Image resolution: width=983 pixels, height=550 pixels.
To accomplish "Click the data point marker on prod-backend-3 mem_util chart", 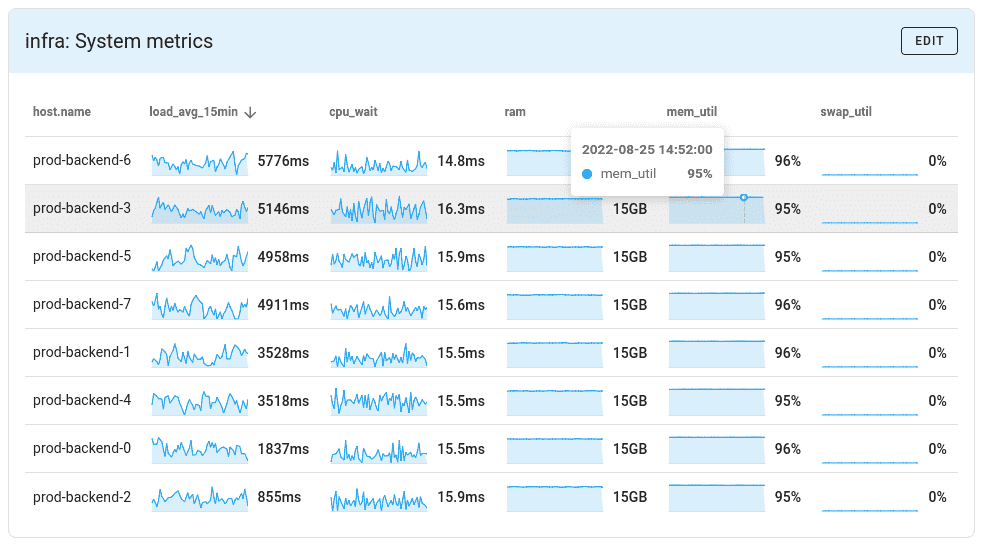I will pyautogui.click(x=743, y=197).
